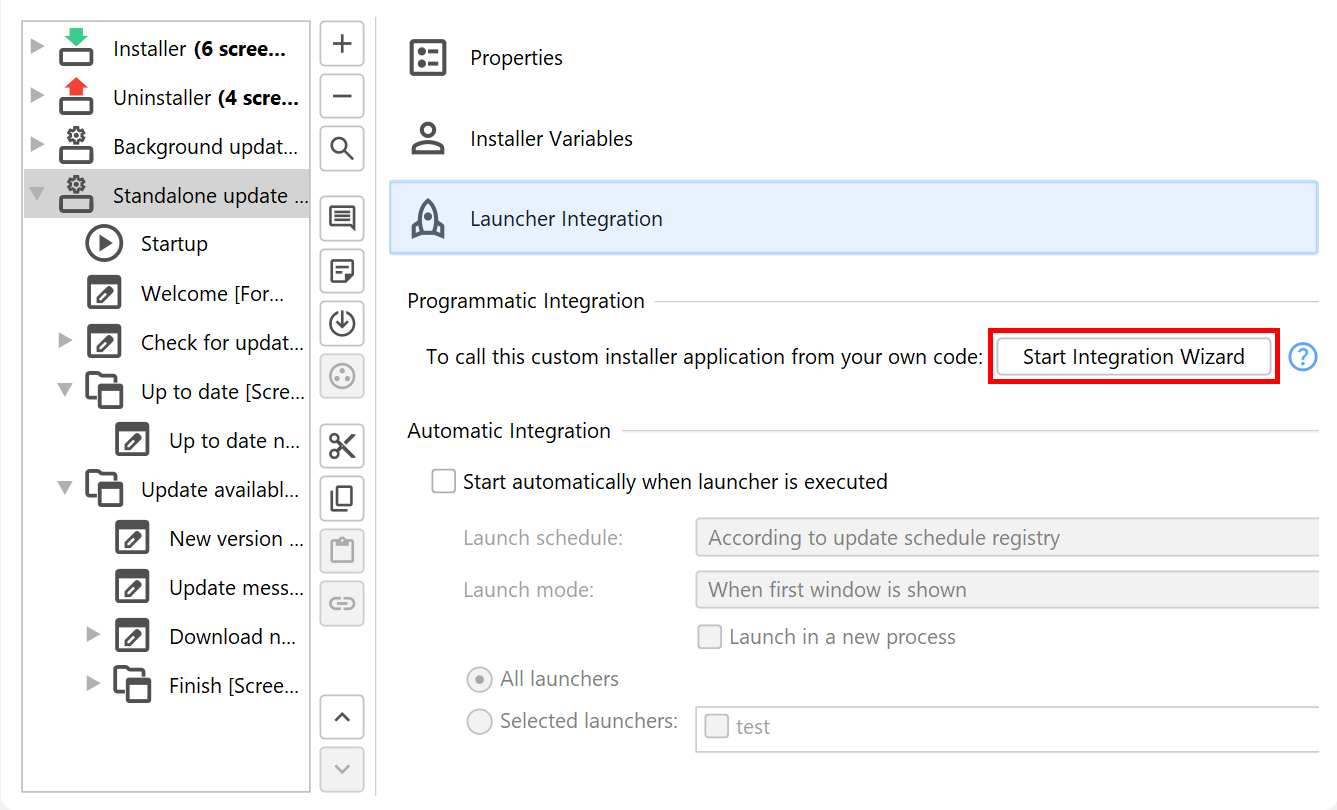Click the comment icon below search
Viewport: 1337px width, 810px height.
tap(342, 218)
